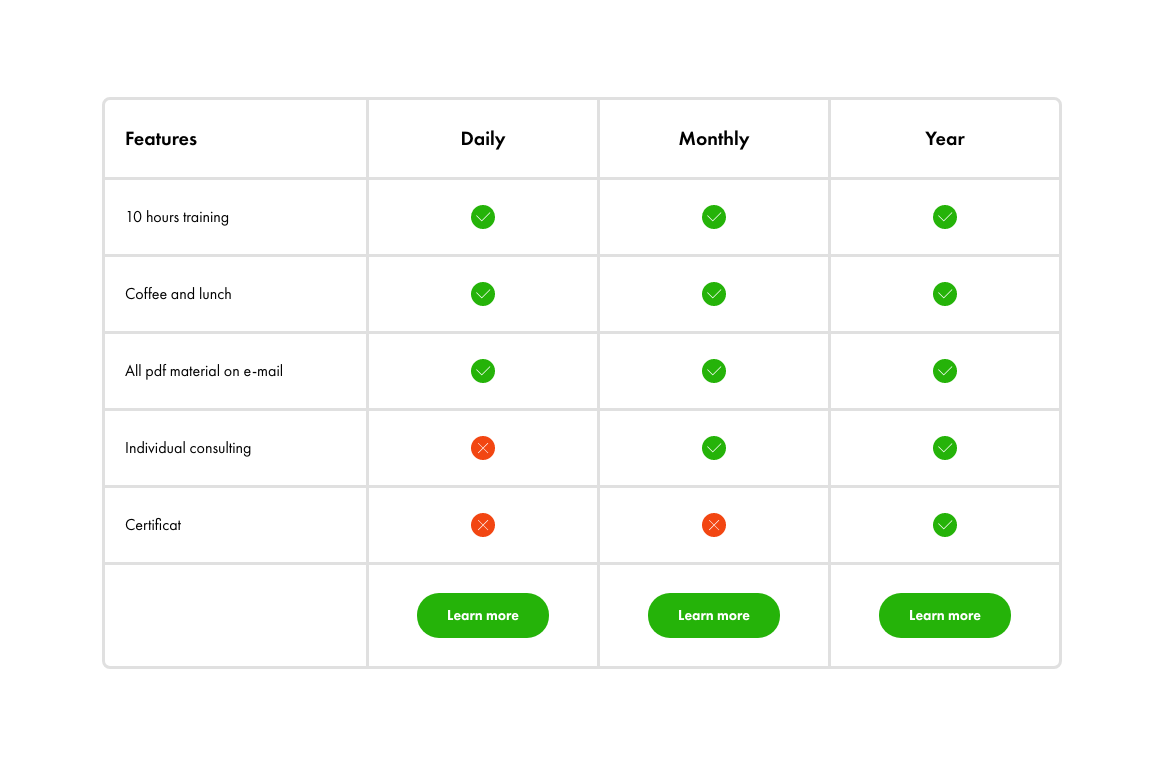Click the Year Certificat green checkmark

[944, 525]
